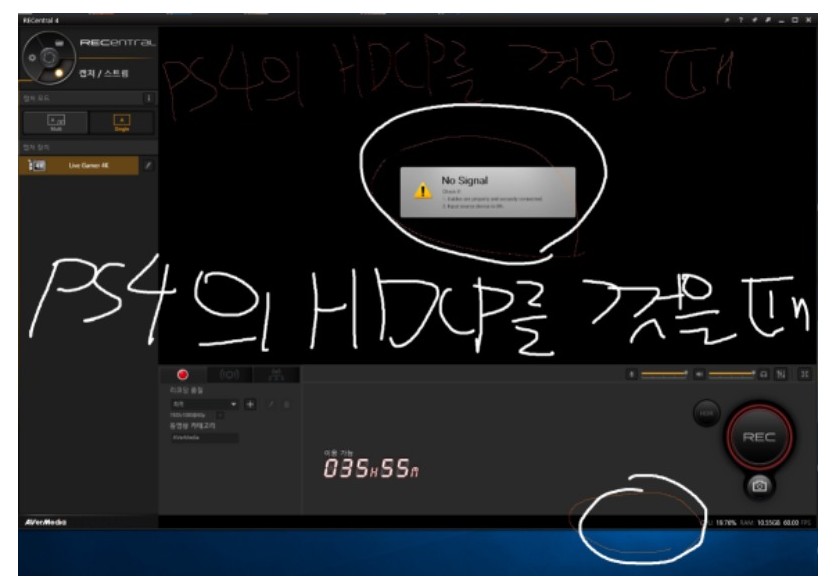This screenshot has height=588, width=835.
Task: Switch to the multi-stream tab
Action: click(x=276, y=375)
